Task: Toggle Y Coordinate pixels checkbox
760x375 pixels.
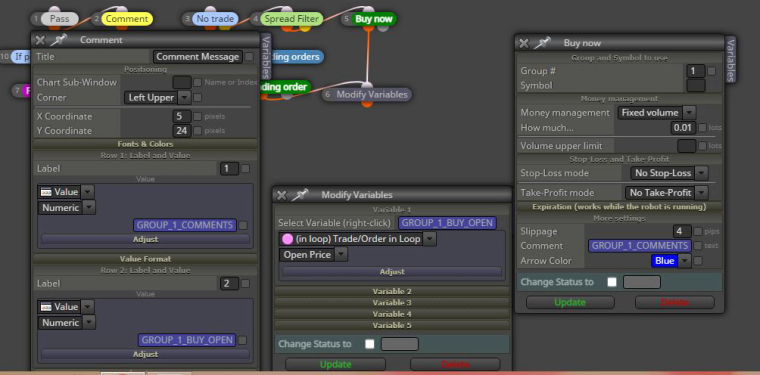Action: [197, 130]
